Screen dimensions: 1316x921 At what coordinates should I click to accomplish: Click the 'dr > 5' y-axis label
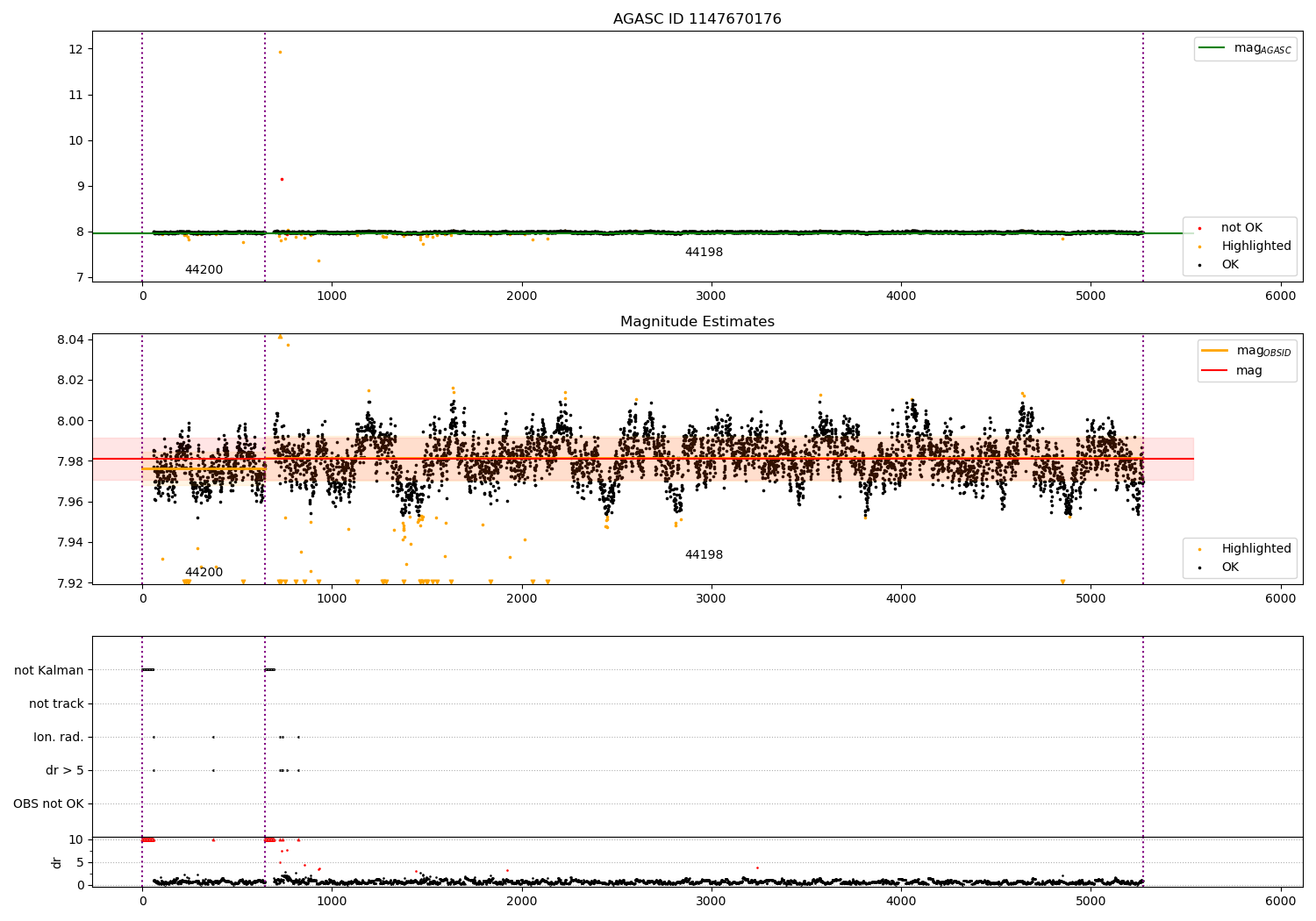[x=65, y=770]
